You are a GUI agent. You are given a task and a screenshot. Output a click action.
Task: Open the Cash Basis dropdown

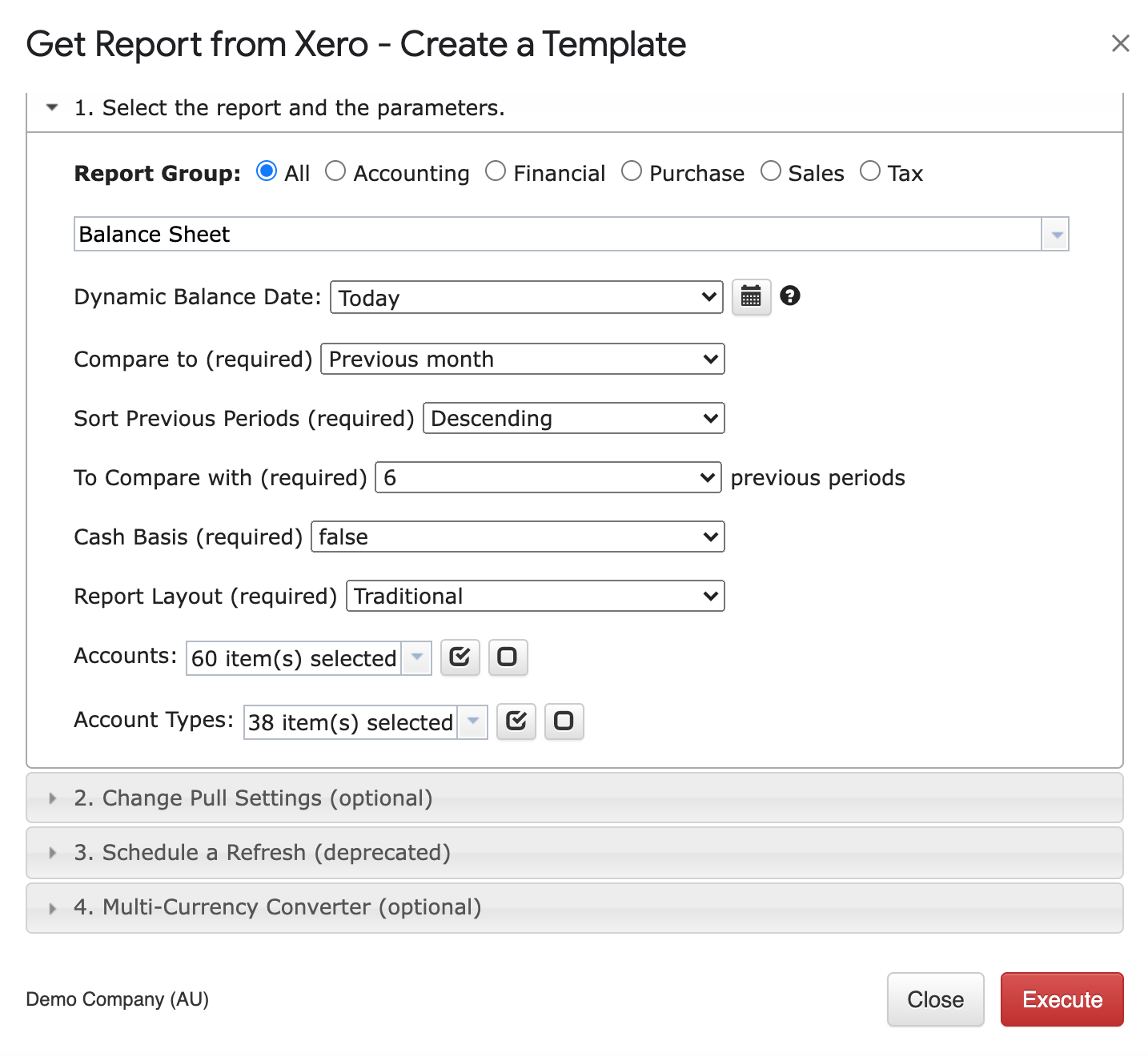(x=517, y=537)
